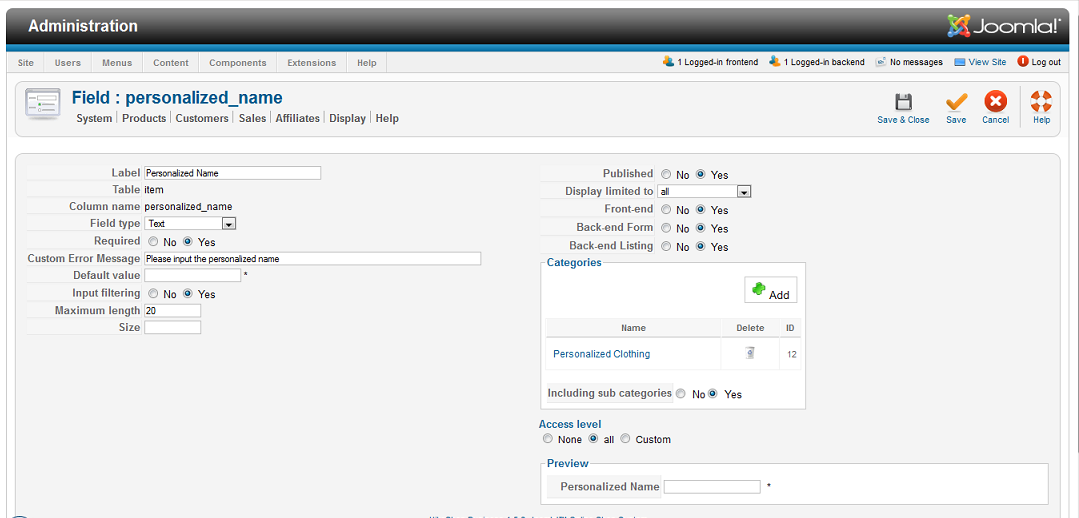Set Input filtering to Yes
Viewport: 1079px width, 518px height.
[187, 294]
